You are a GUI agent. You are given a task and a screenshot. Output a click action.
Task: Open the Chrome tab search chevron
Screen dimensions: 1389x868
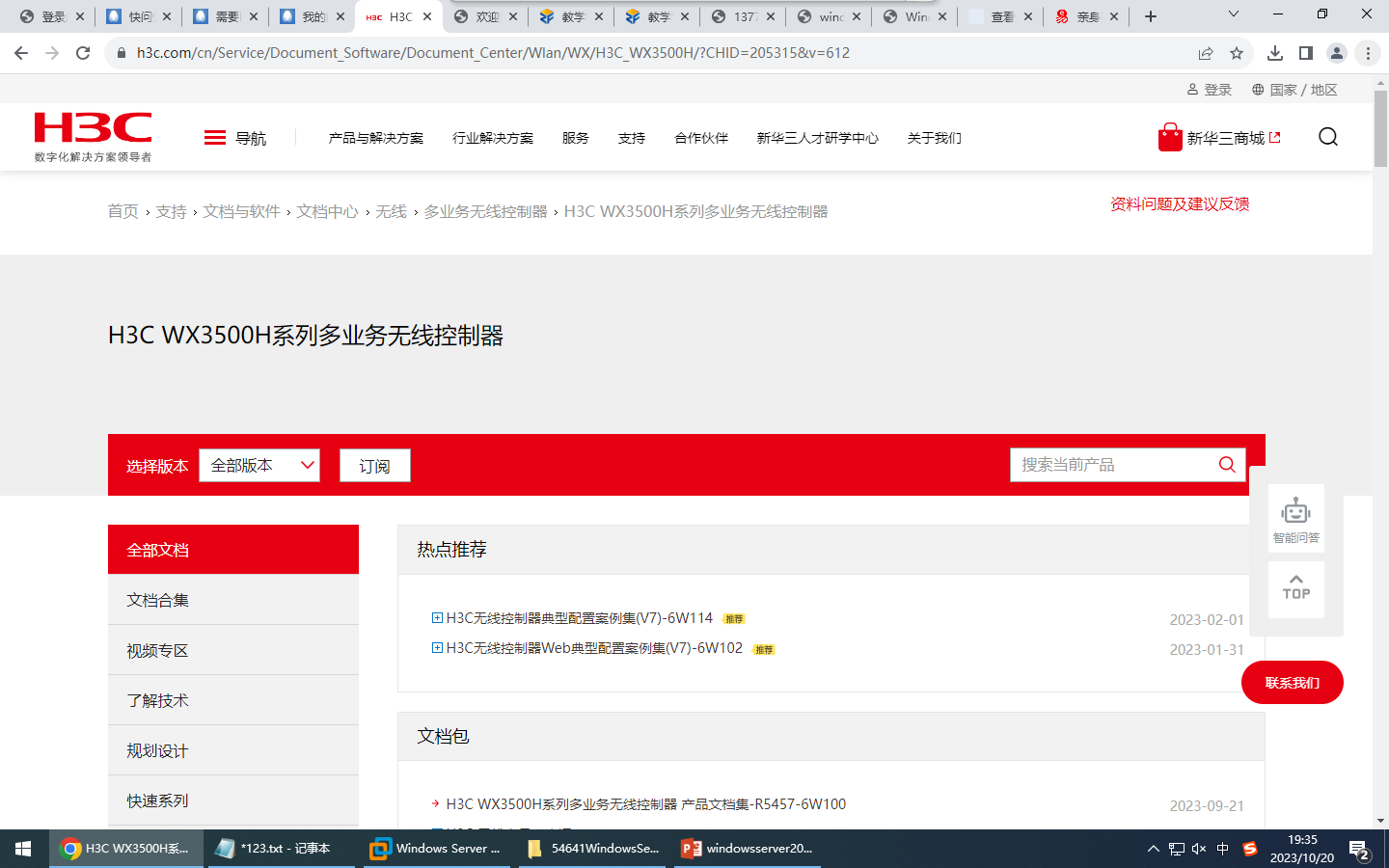tap(1233, 14)
